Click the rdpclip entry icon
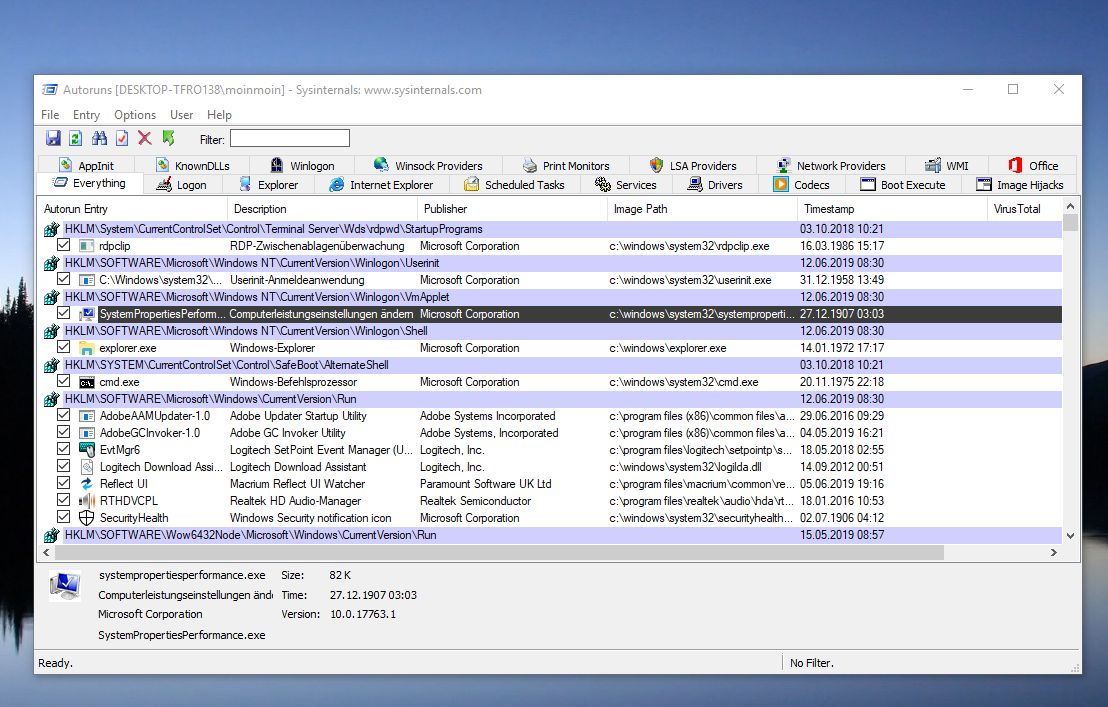This screenshot has height=707, width=1108. [86, 246]
